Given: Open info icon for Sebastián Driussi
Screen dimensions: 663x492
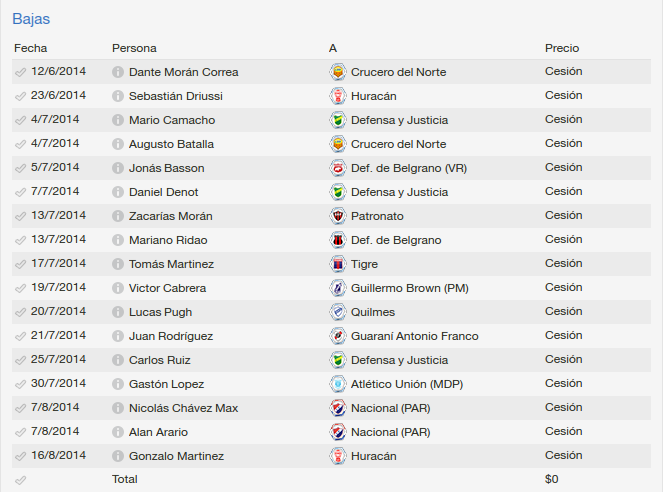Looking at the screenshot, I should pyautogui.click(x=118, y=96).
